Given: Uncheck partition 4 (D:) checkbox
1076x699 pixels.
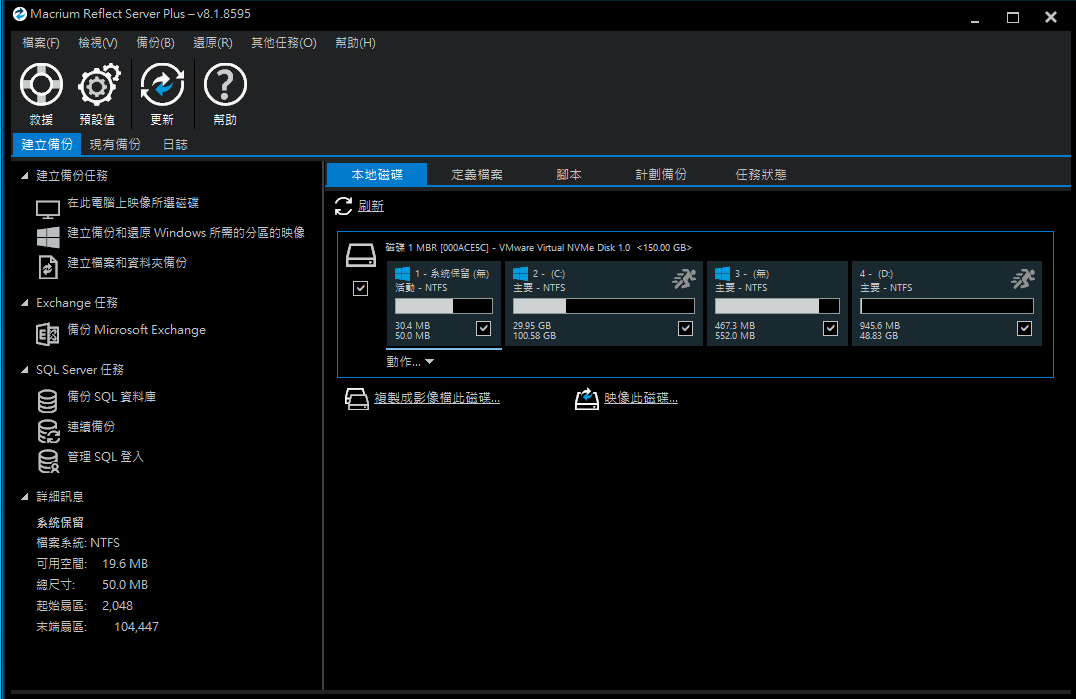Looking at the screenshot, I should click(x=1024, y=329).
